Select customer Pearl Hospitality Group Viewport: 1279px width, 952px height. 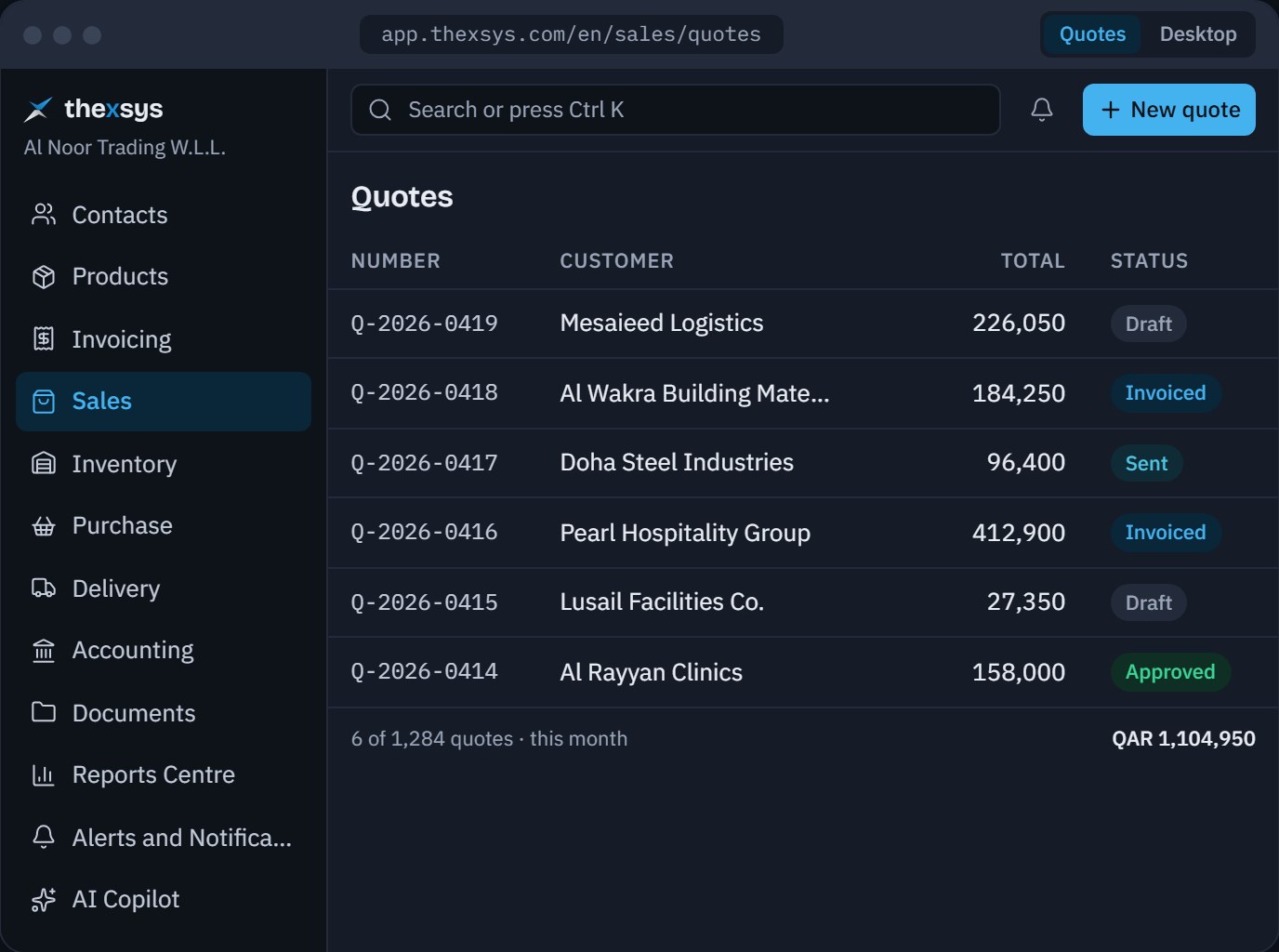685,533
